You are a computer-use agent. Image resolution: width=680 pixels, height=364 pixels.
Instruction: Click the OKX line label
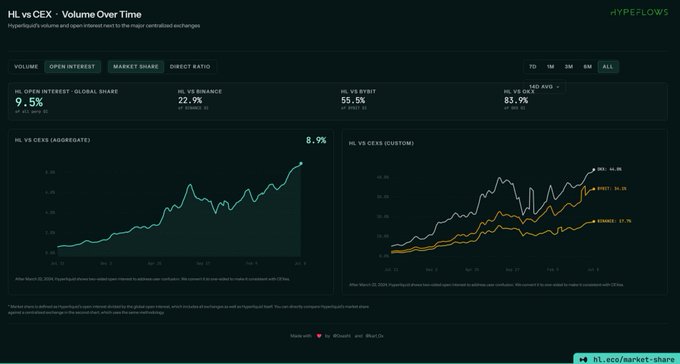click(x=609, y=169)
